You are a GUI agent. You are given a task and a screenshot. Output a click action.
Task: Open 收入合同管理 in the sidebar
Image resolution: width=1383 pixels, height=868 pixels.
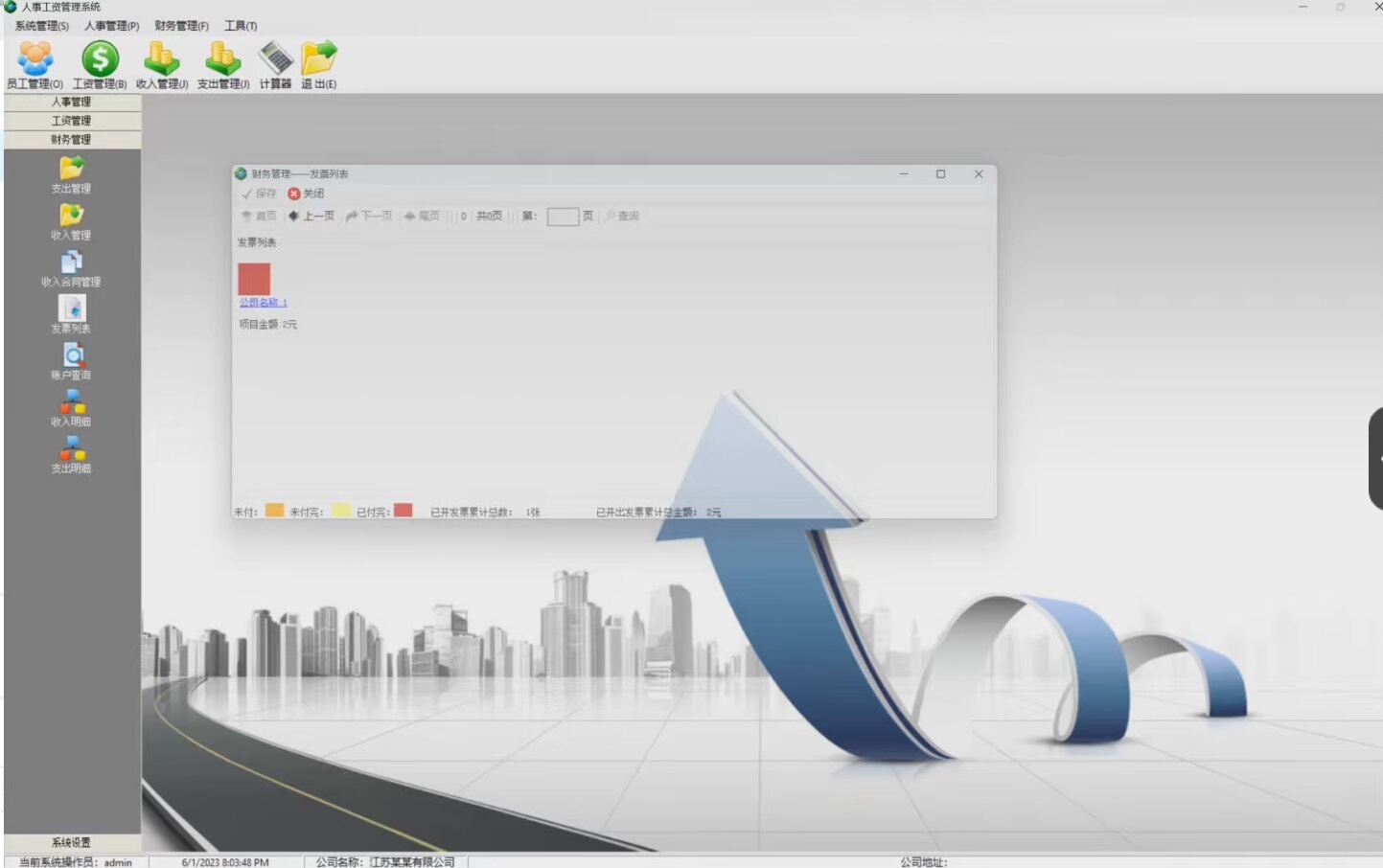71,268
